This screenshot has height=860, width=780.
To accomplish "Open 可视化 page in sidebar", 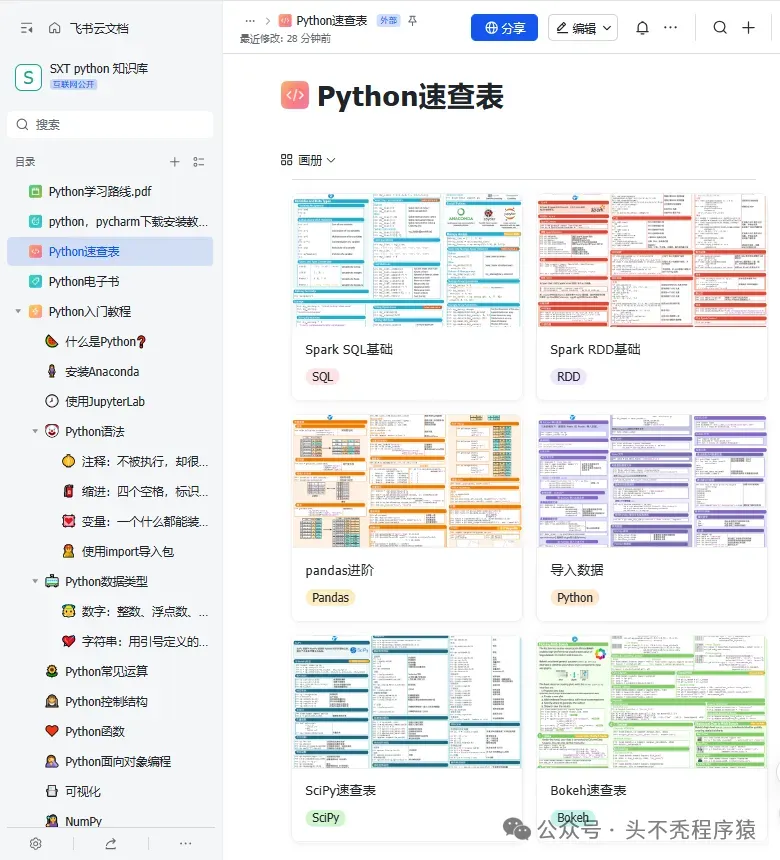I will point(83,791).
